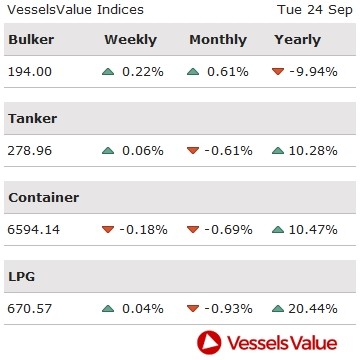Open the Tanker index section header

33,118
